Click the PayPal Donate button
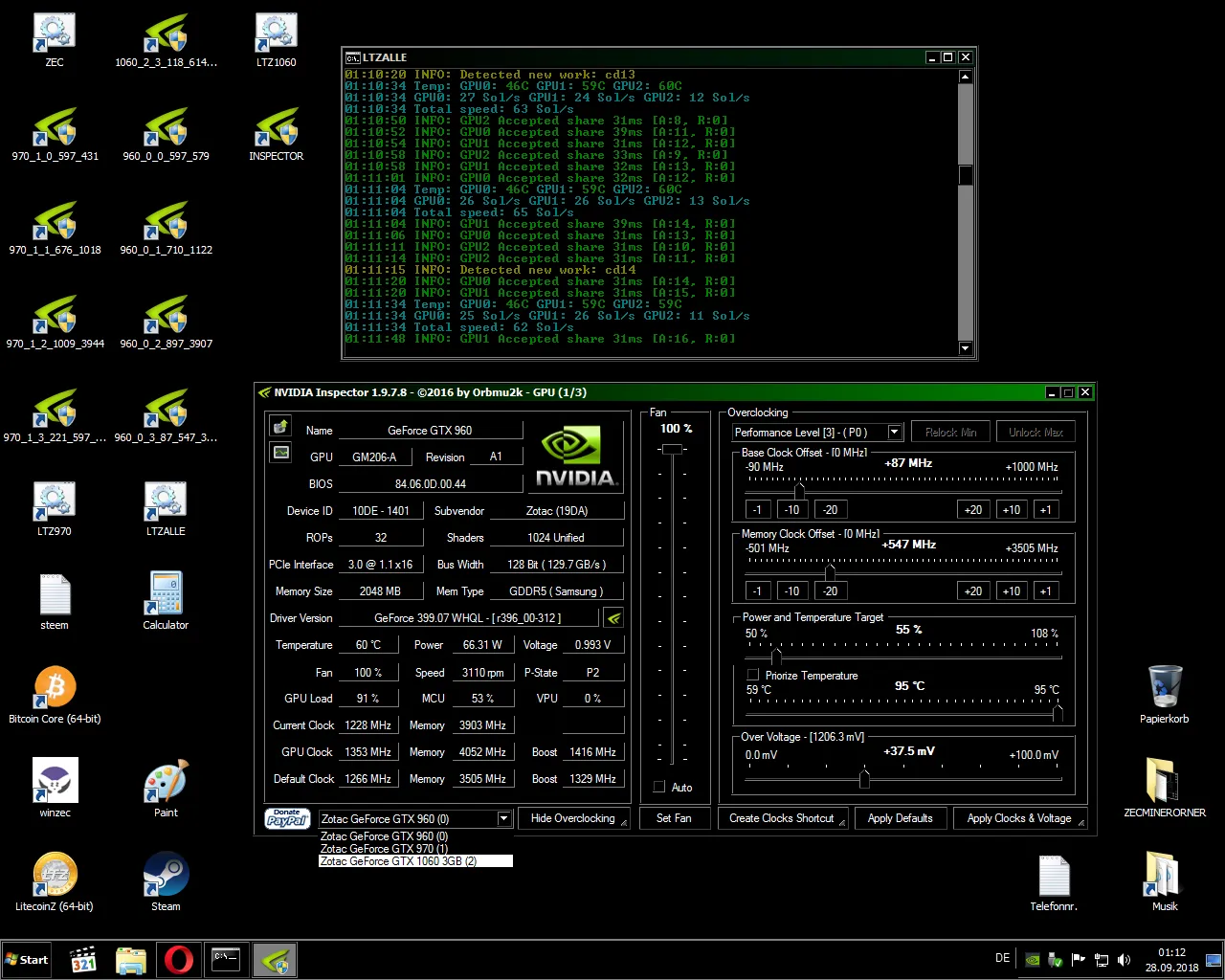Viewport: 1225px width, 980px height. (x=287, y=818)
